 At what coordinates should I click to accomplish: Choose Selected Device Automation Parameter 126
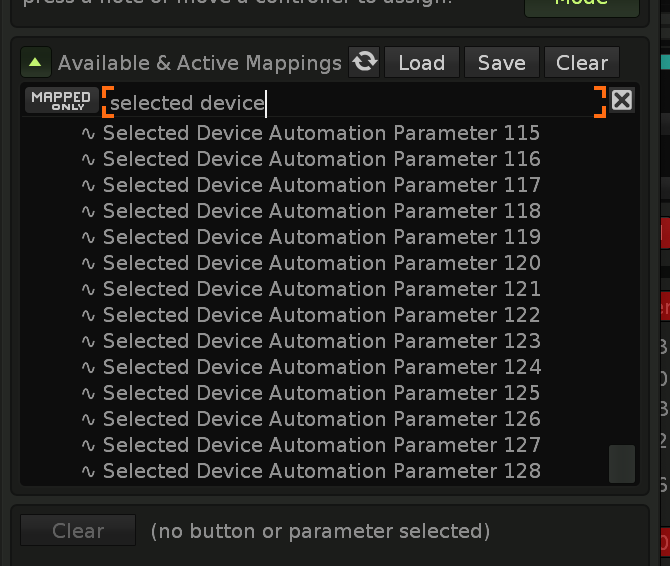320,419
